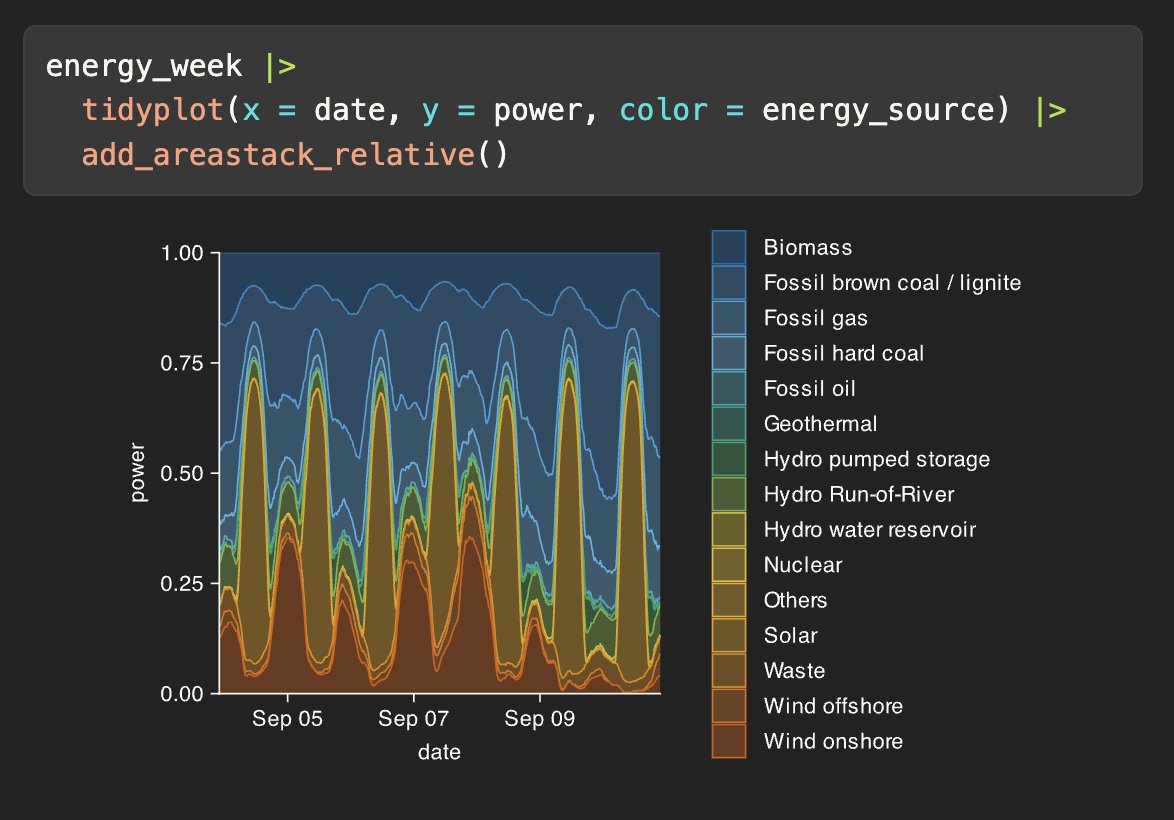Select the Fossil oil legend swatch

pyautogui.click(x=729, y=388)
